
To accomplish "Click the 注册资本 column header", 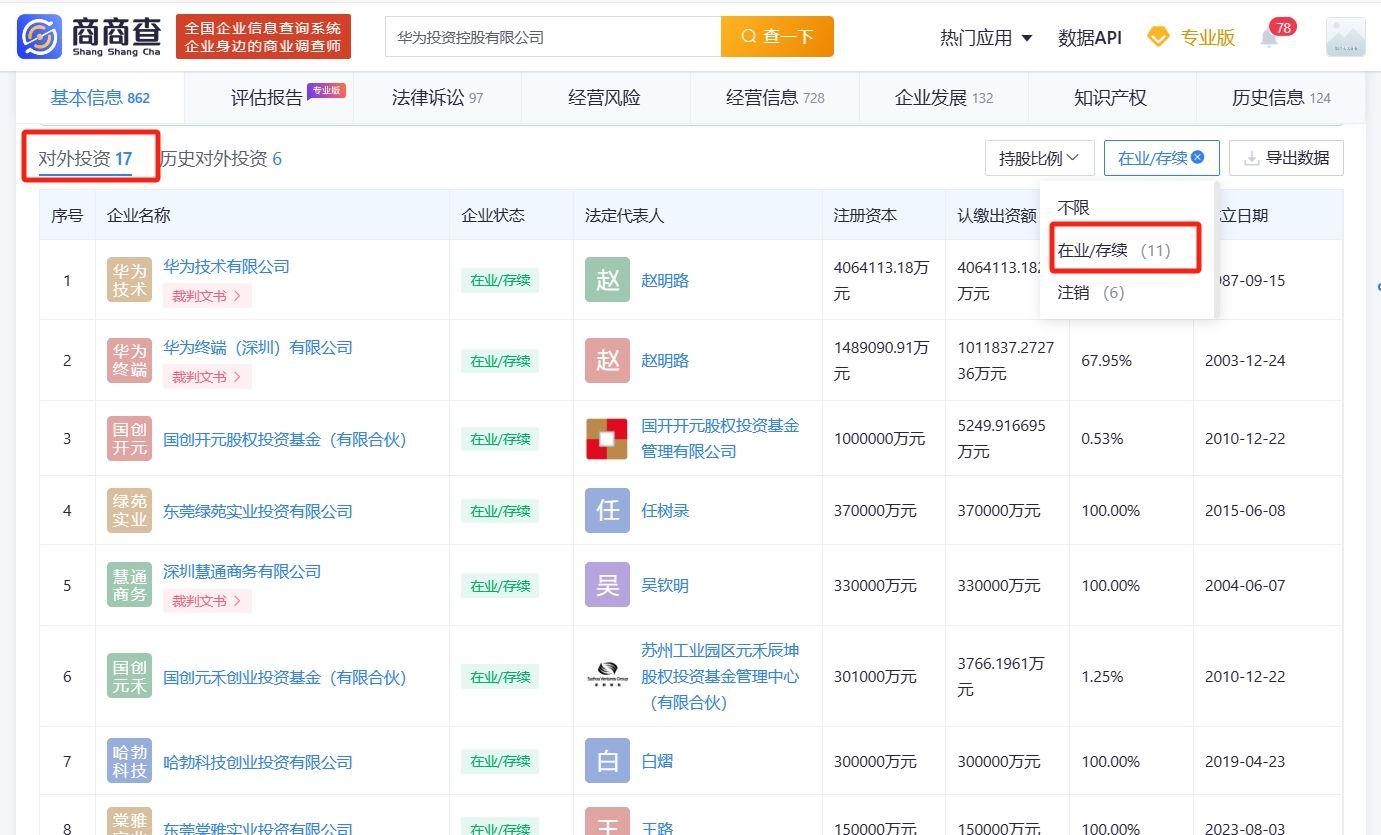I will coord(866,215).
